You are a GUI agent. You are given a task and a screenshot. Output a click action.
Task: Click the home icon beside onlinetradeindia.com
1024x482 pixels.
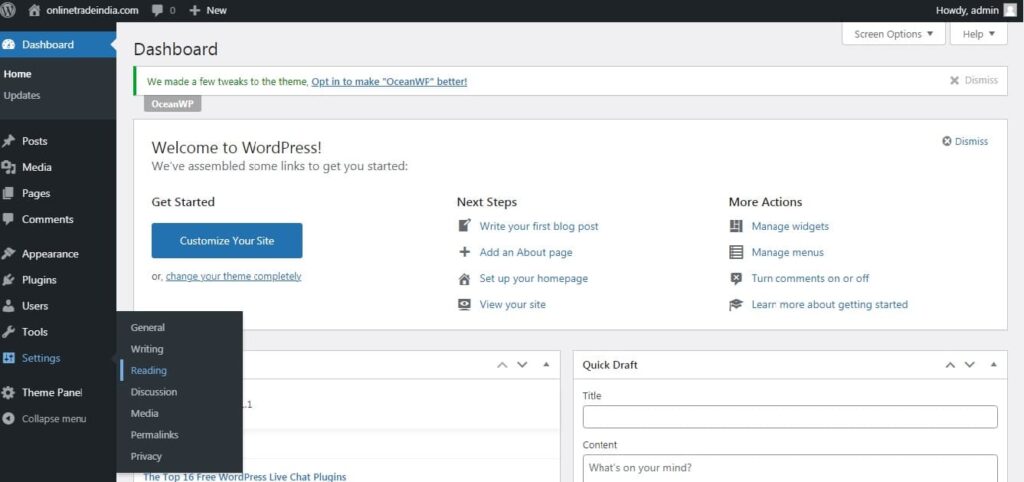pos(35,10)
